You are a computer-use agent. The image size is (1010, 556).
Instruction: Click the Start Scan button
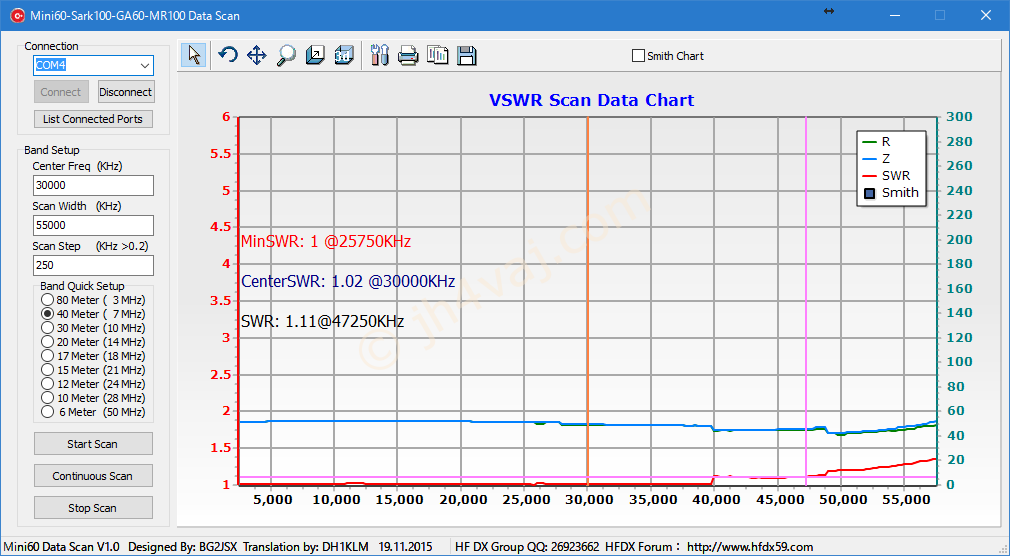tap(93, 444)
